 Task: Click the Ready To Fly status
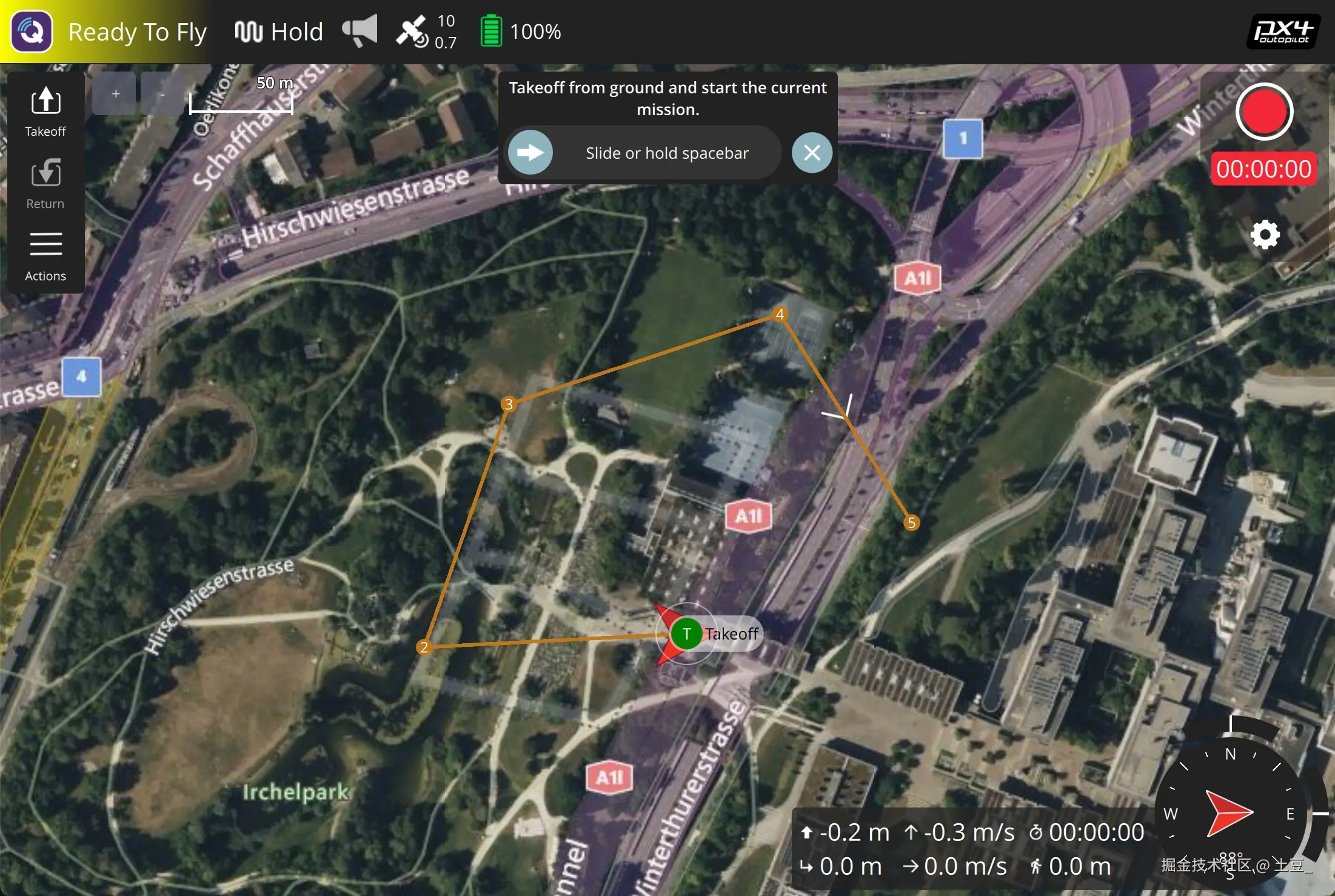[137, 32]
